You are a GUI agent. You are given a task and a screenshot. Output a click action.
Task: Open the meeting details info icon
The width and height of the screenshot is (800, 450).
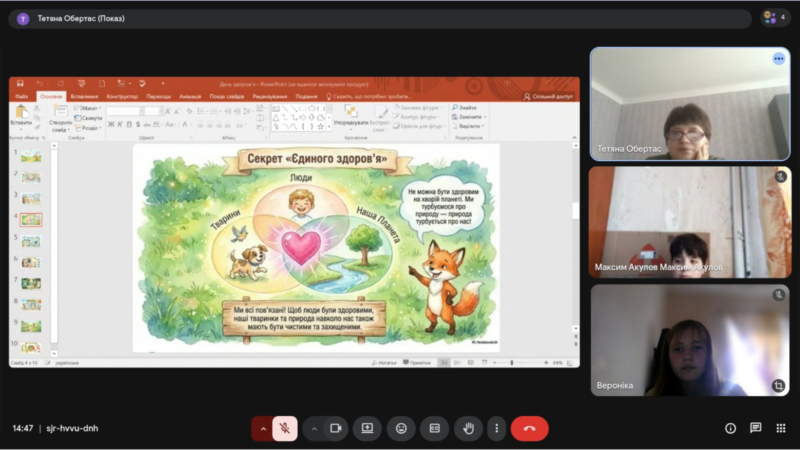(730, 428)
